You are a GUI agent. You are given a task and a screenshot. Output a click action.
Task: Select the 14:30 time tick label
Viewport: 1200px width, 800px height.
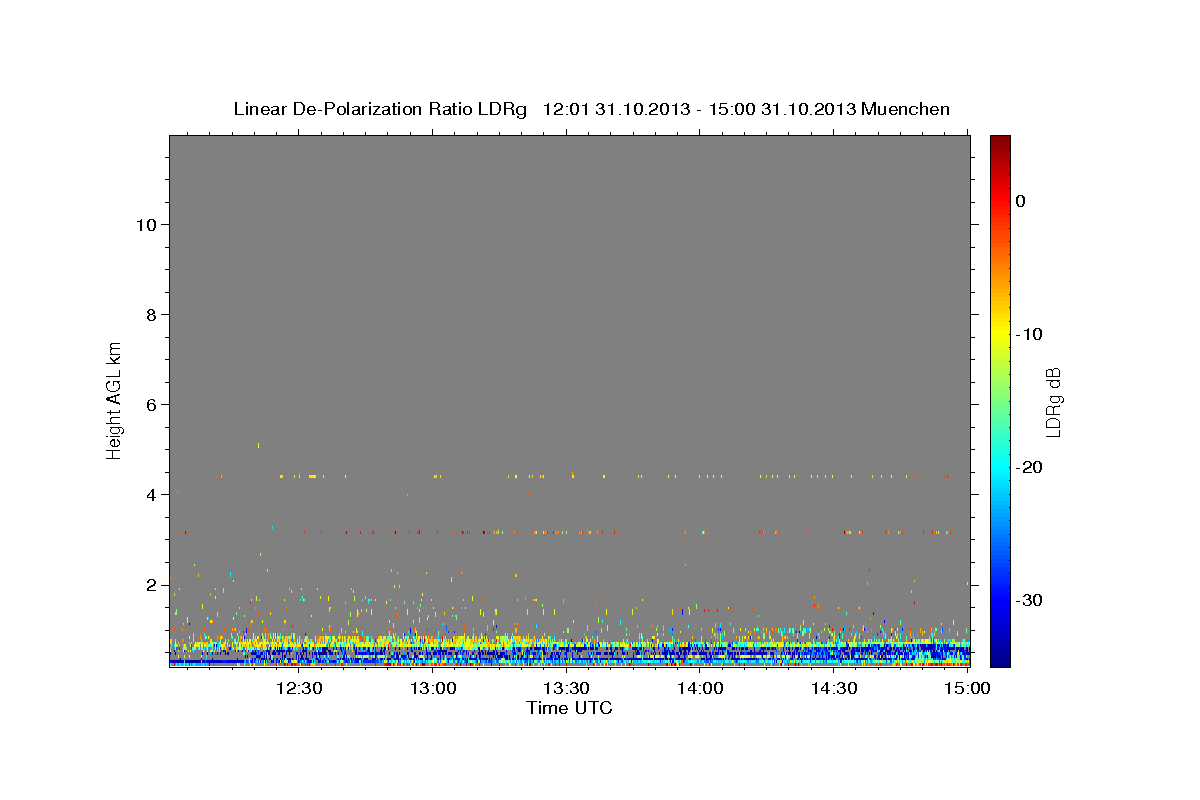pyautogui.click(x=834, y=688)
